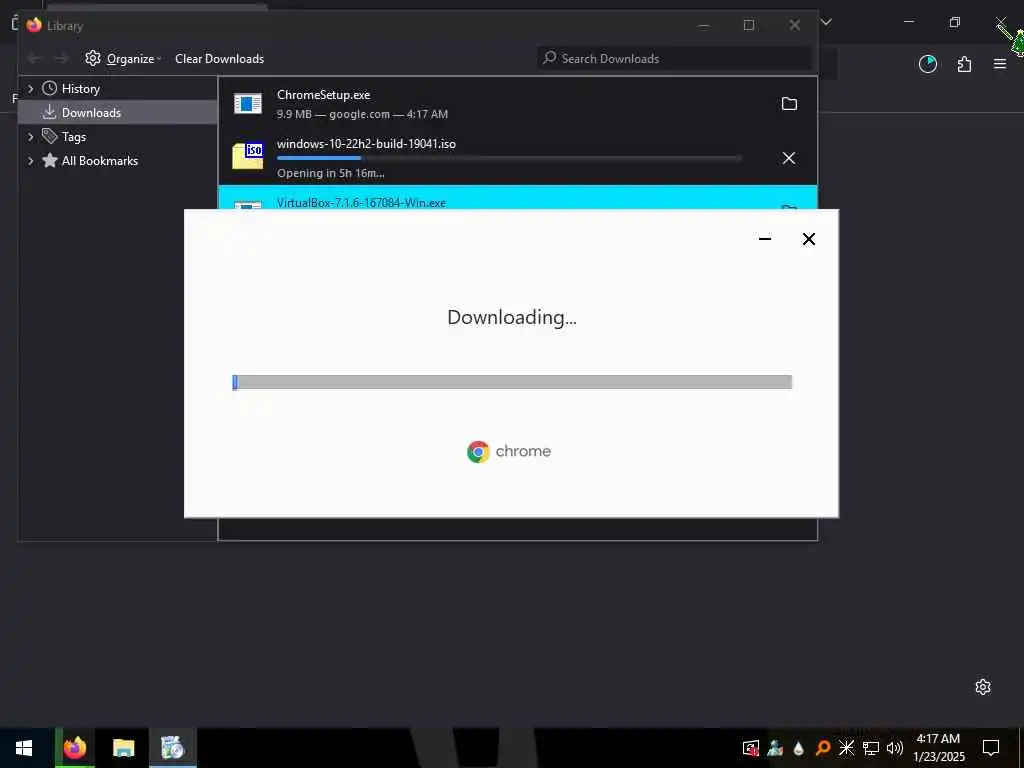Open the notification center icon
Screen dimensions: 1024x768
[991, 748]
